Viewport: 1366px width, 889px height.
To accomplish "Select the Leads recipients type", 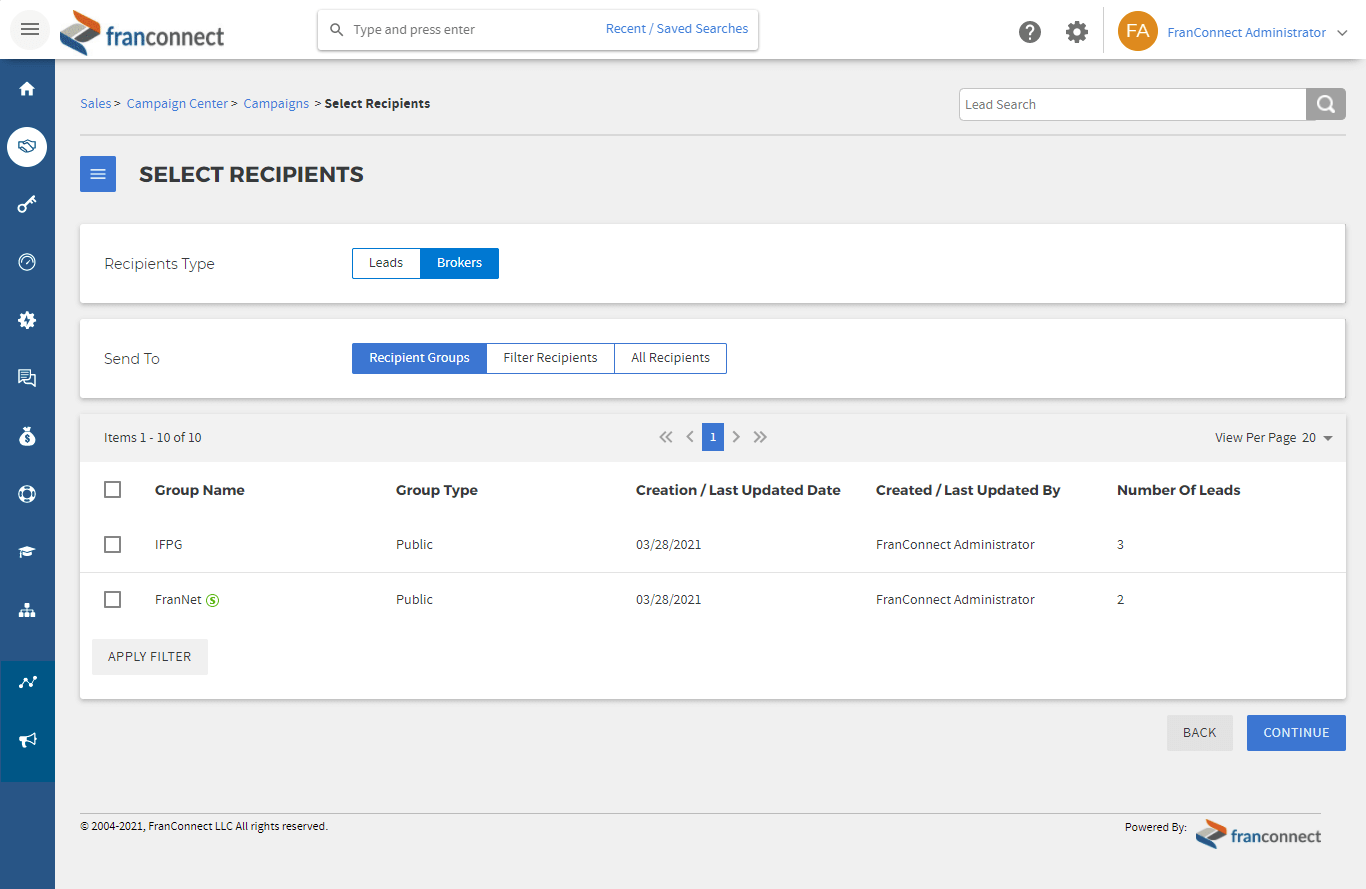I will pyautogui.click(x=386, y=263).
